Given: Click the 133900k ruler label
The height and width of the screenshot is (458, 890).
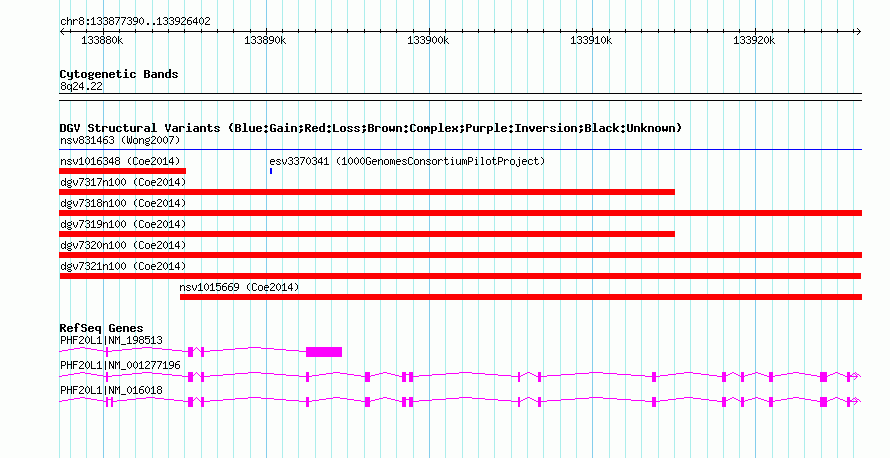Looking at the screenshot, I should 428,40.
